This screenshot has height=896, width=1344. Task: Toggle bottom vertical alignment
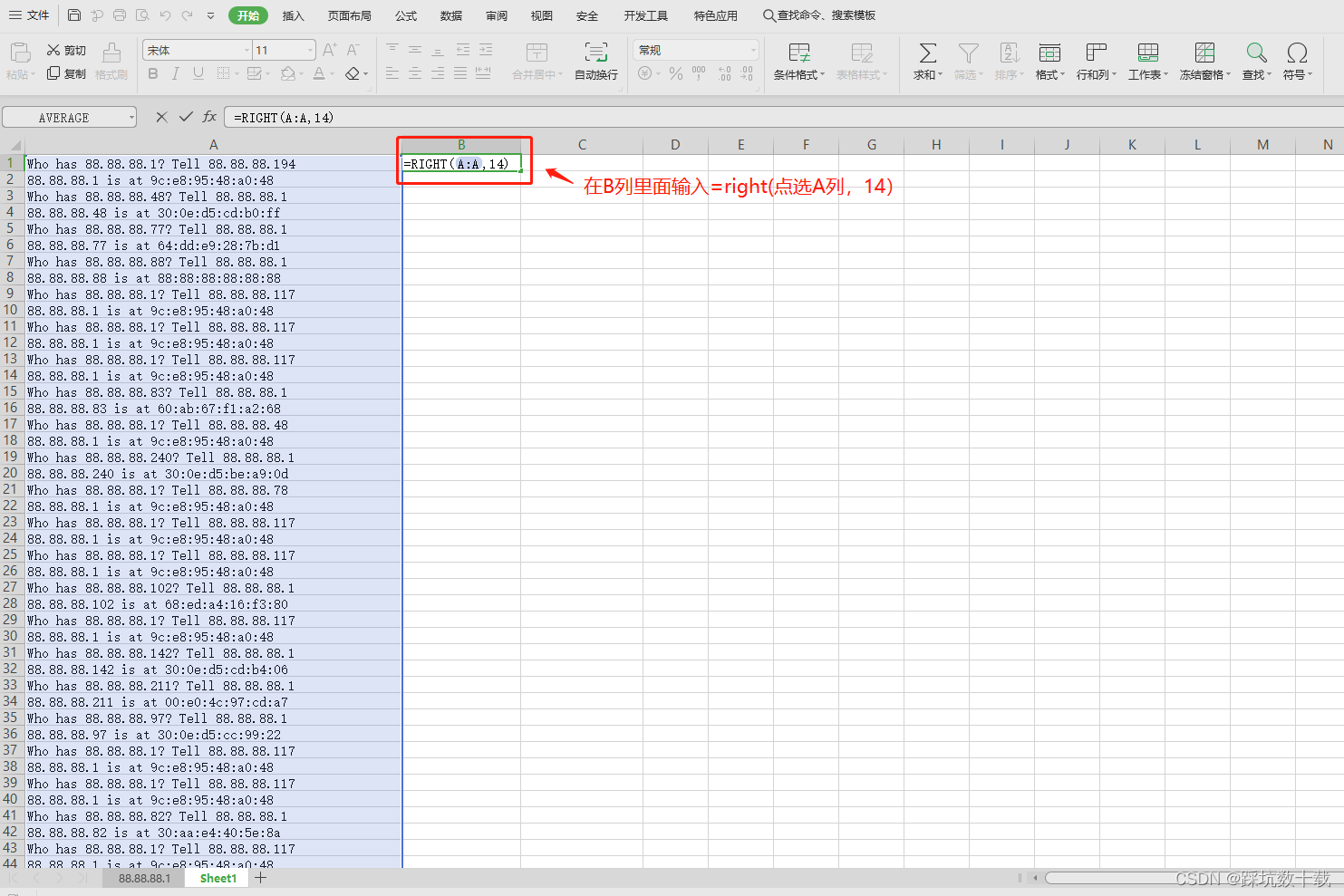click(438, 50)
